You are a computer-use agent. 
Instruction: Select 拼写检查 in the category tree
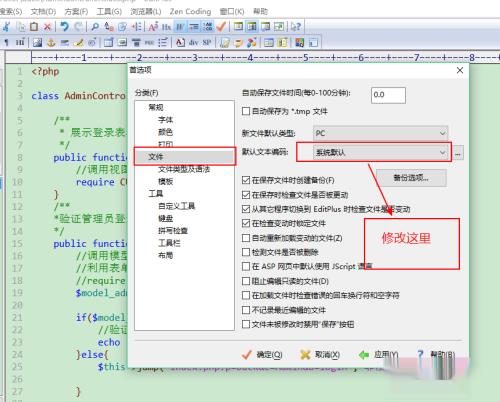tap(173, 231)
